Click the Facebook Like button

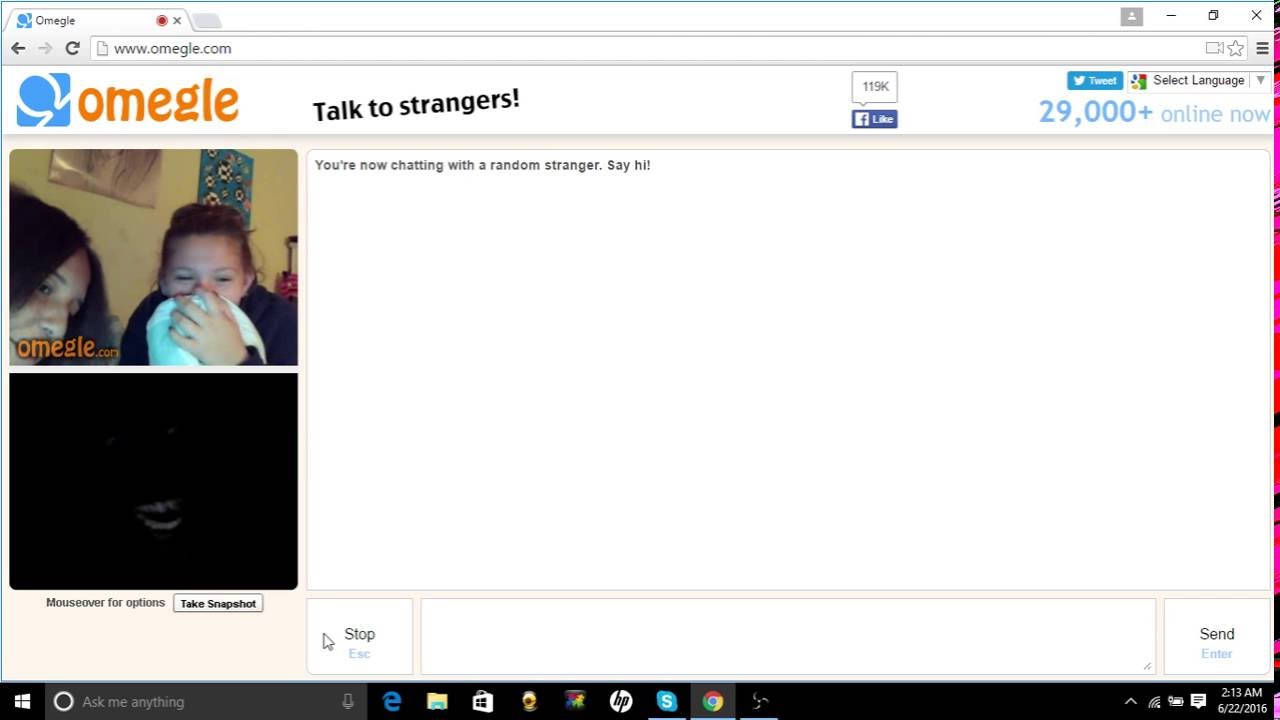[874, 119]
